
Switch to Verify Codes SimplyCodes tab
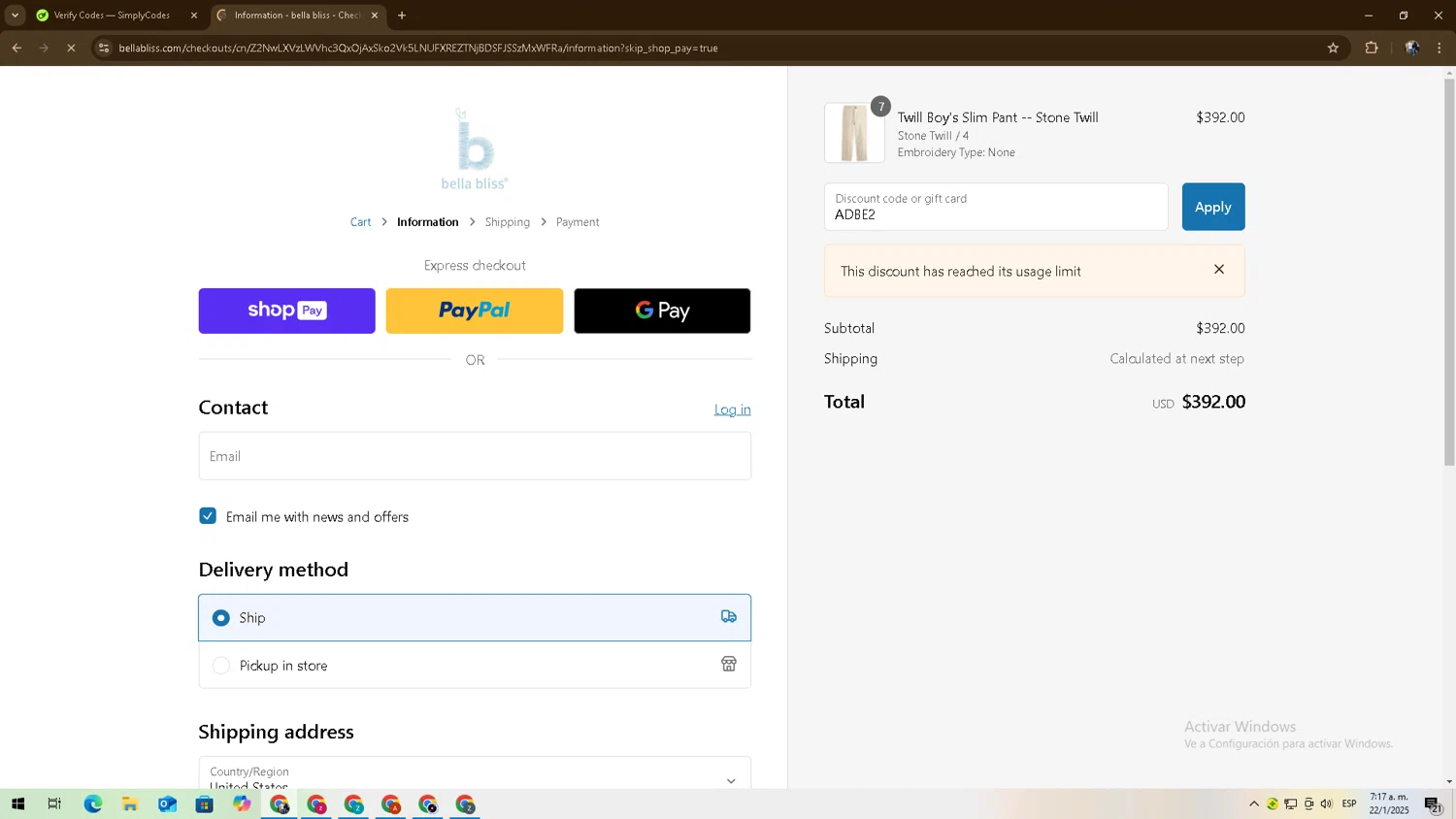pyautogui.click(x=112, y=16)
